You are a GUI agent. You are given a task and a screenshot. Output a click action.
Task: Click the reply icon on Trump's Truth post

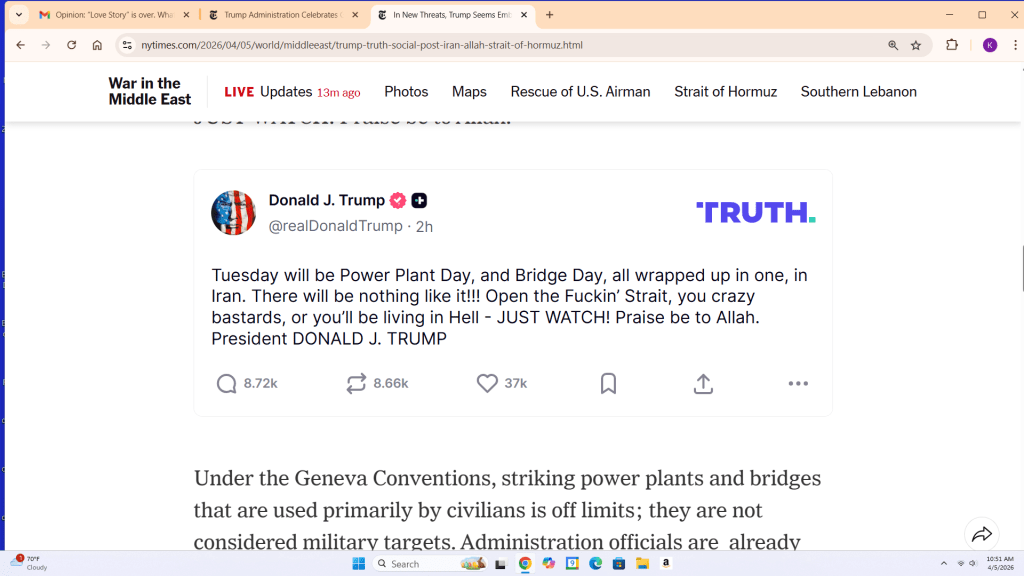[226, 383]
